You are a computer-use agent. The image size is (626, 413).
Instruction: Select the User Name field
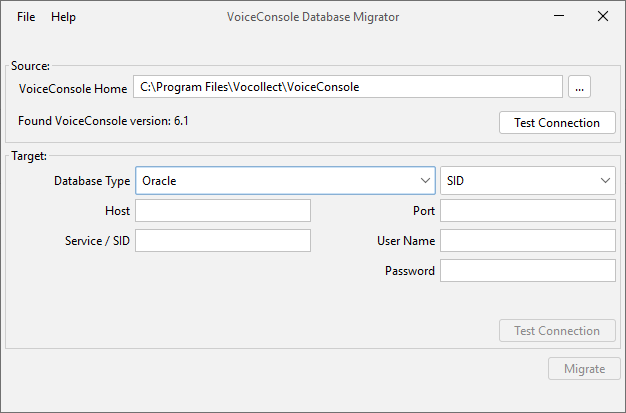tap(527, 241)
